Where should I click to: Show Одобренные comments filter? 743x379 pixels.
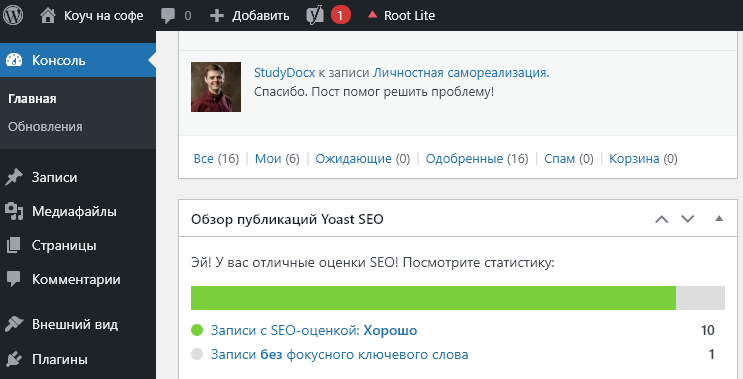coord(464,158)
